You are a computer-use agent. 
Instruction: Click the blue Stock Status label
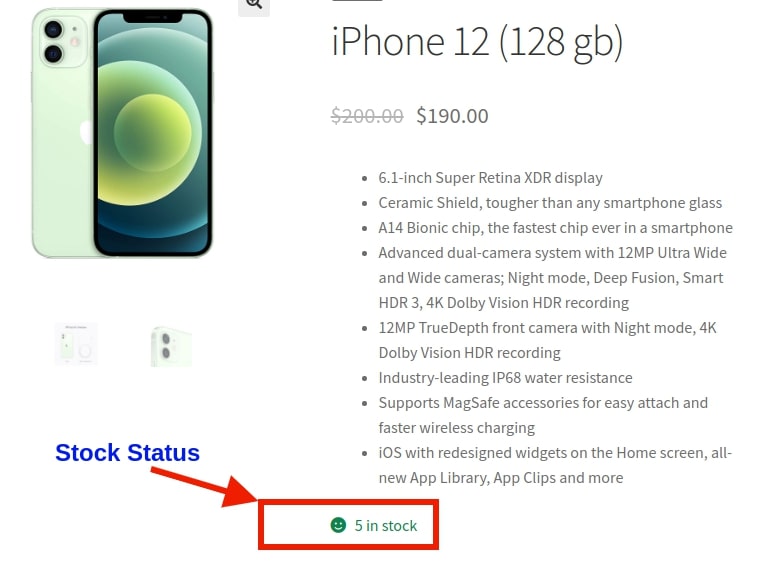click(127, 453)
